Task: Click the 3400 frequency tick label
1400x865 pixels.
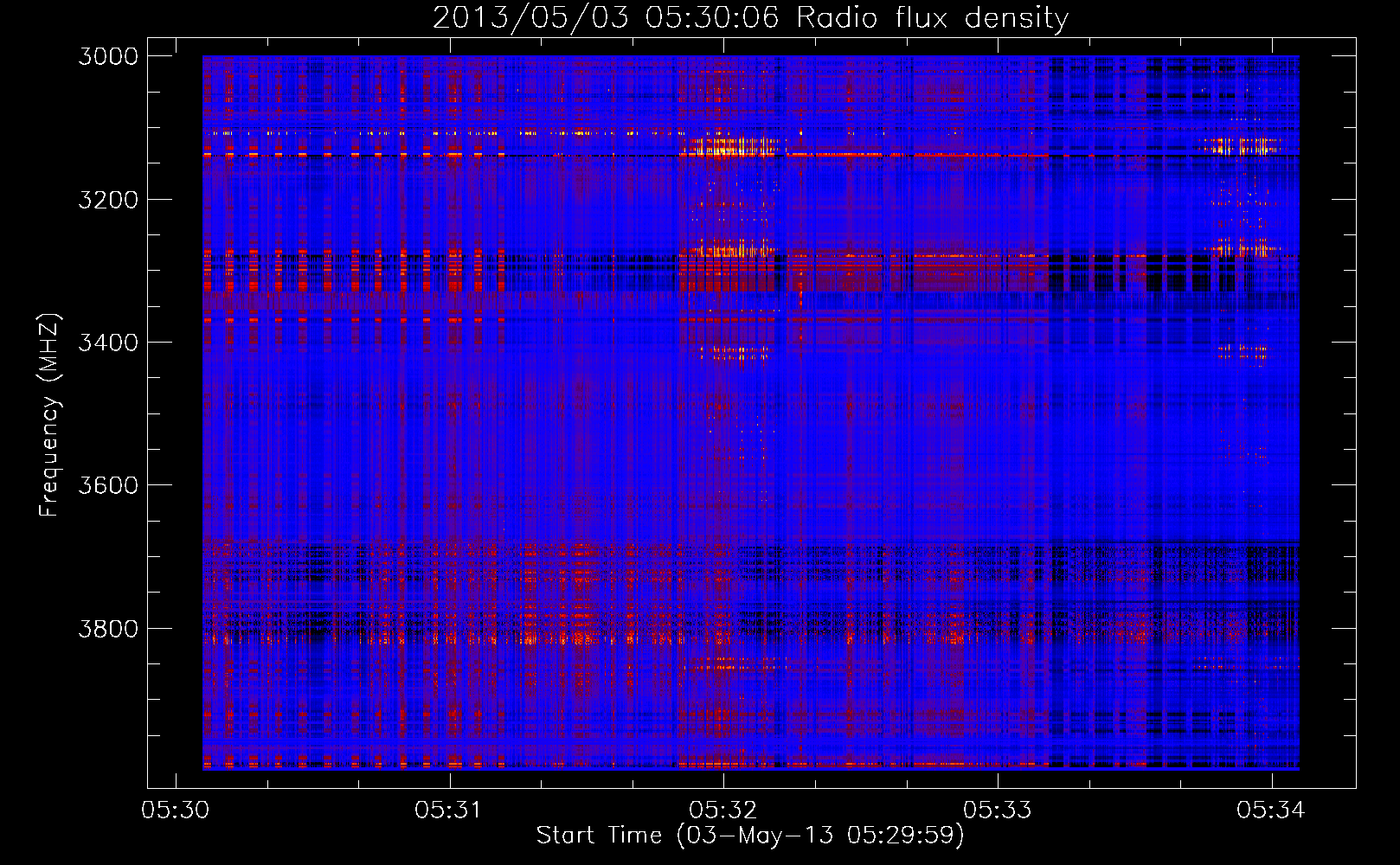Action: pyautogui.click(x=108, y=343)
